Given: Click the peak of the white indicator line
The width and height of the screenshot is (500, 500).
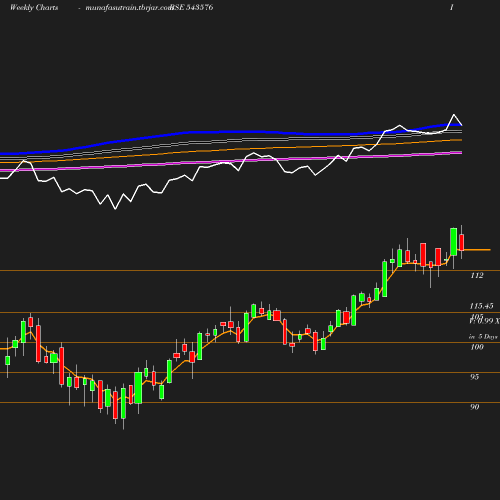Looking at the screenshot, I should click(x=454, y=115).
